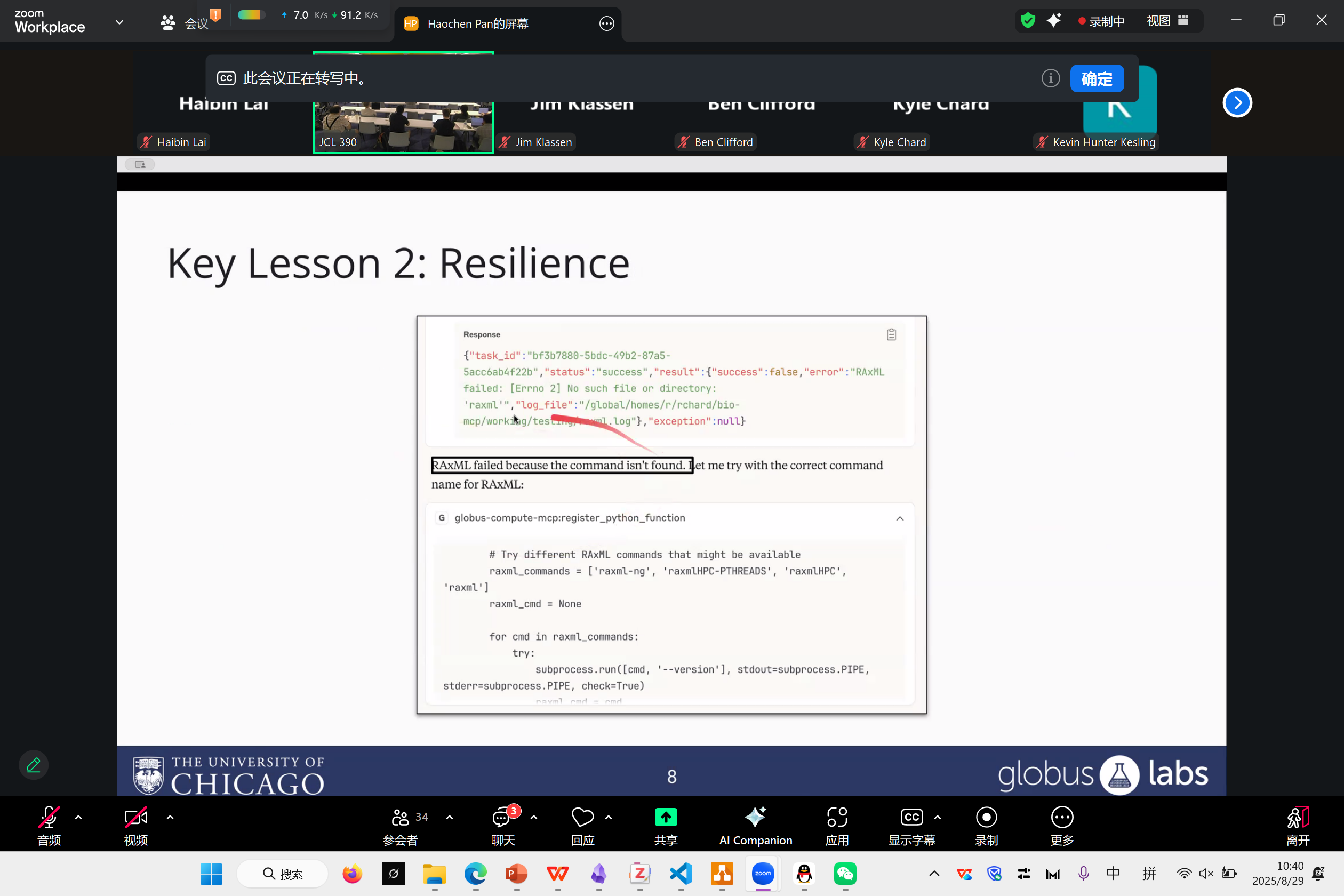This screenshot has width=1344, height=896.
Task: Click the blue 确定 confirm button
Action: 1097,78
